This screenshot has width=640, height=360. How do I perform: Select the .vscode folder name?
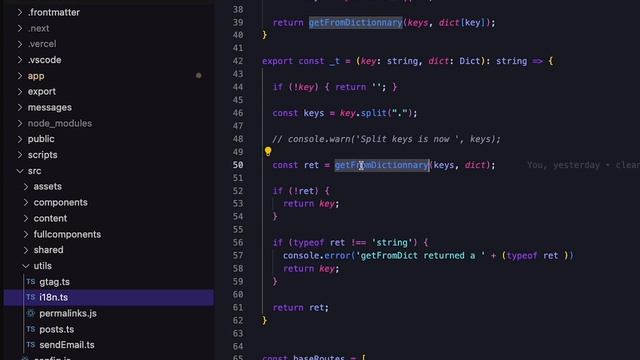click(44, 60)
